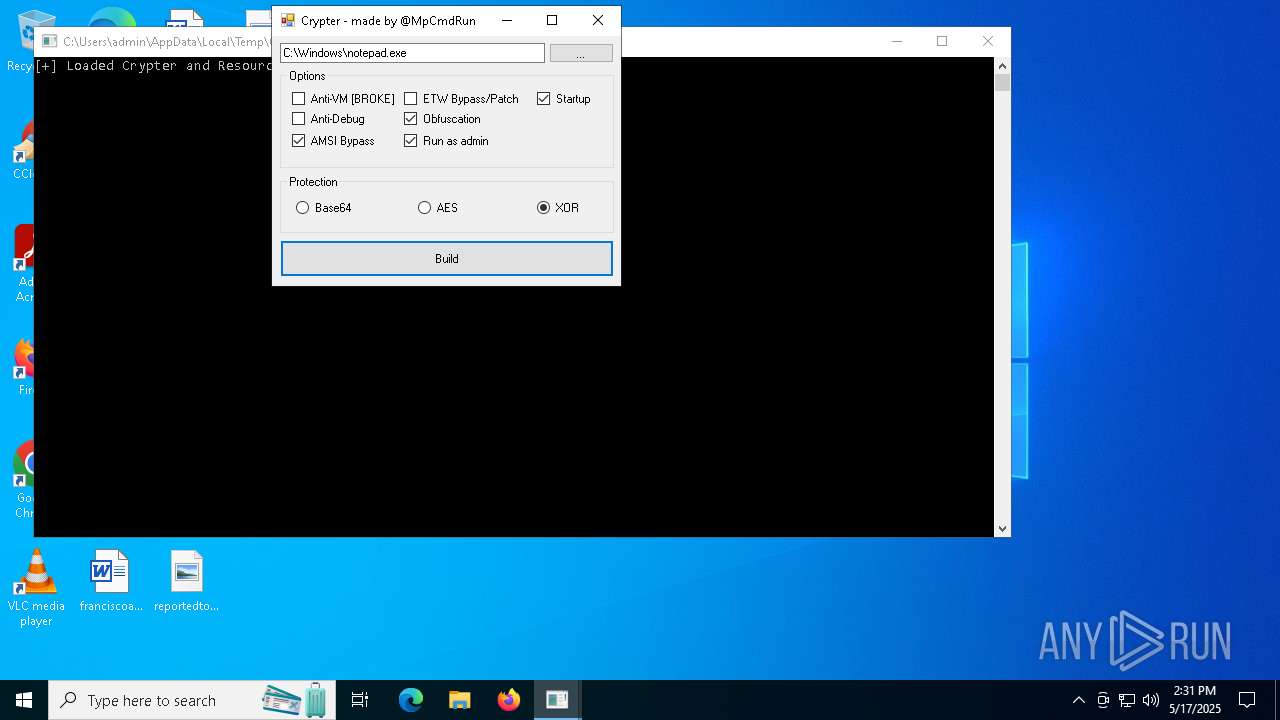
Task: Minimize the console window
Action: click(x=896, y=41)
